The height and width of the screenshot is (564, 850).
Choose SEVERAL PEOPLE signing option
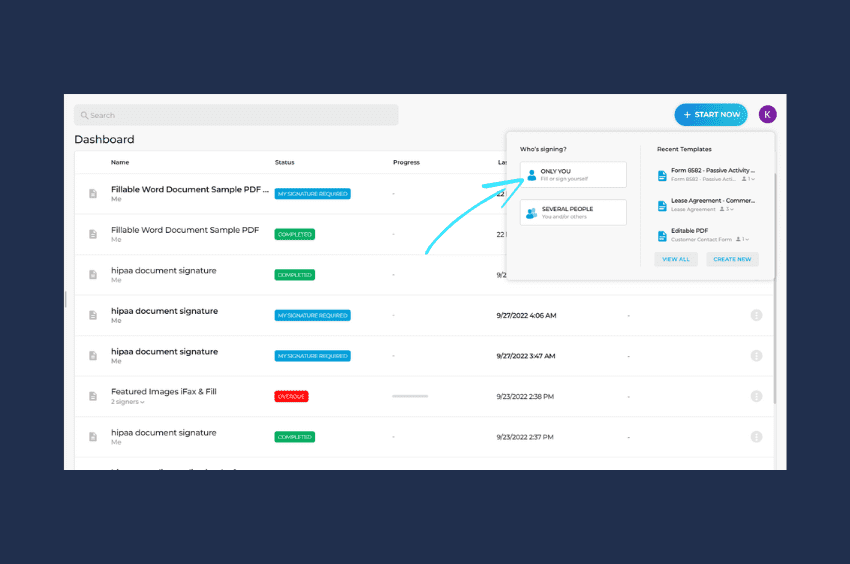(573, 212)
